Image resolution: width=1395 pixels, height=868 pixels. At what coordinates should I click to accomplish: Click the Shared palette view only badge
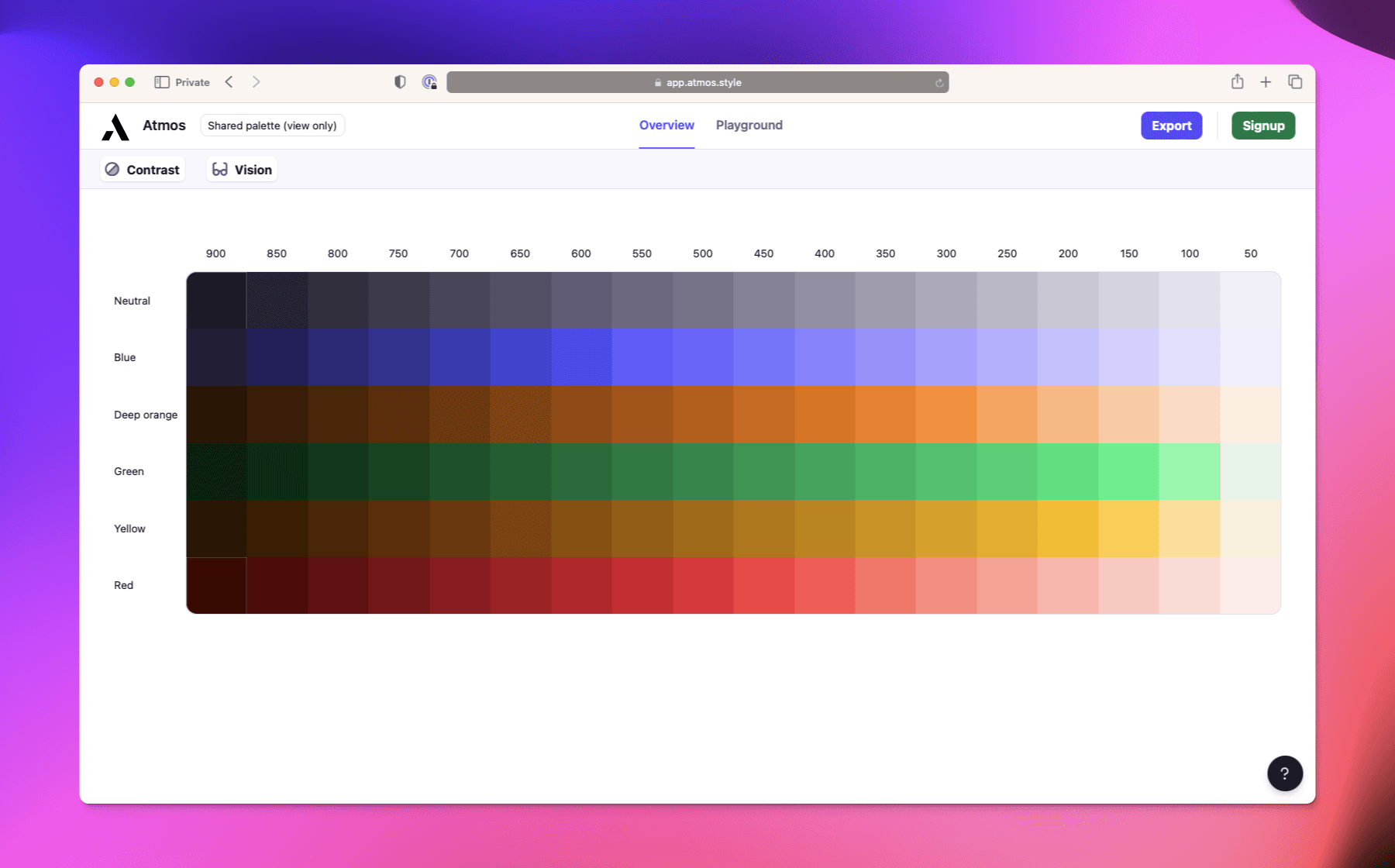pos(272,125)
